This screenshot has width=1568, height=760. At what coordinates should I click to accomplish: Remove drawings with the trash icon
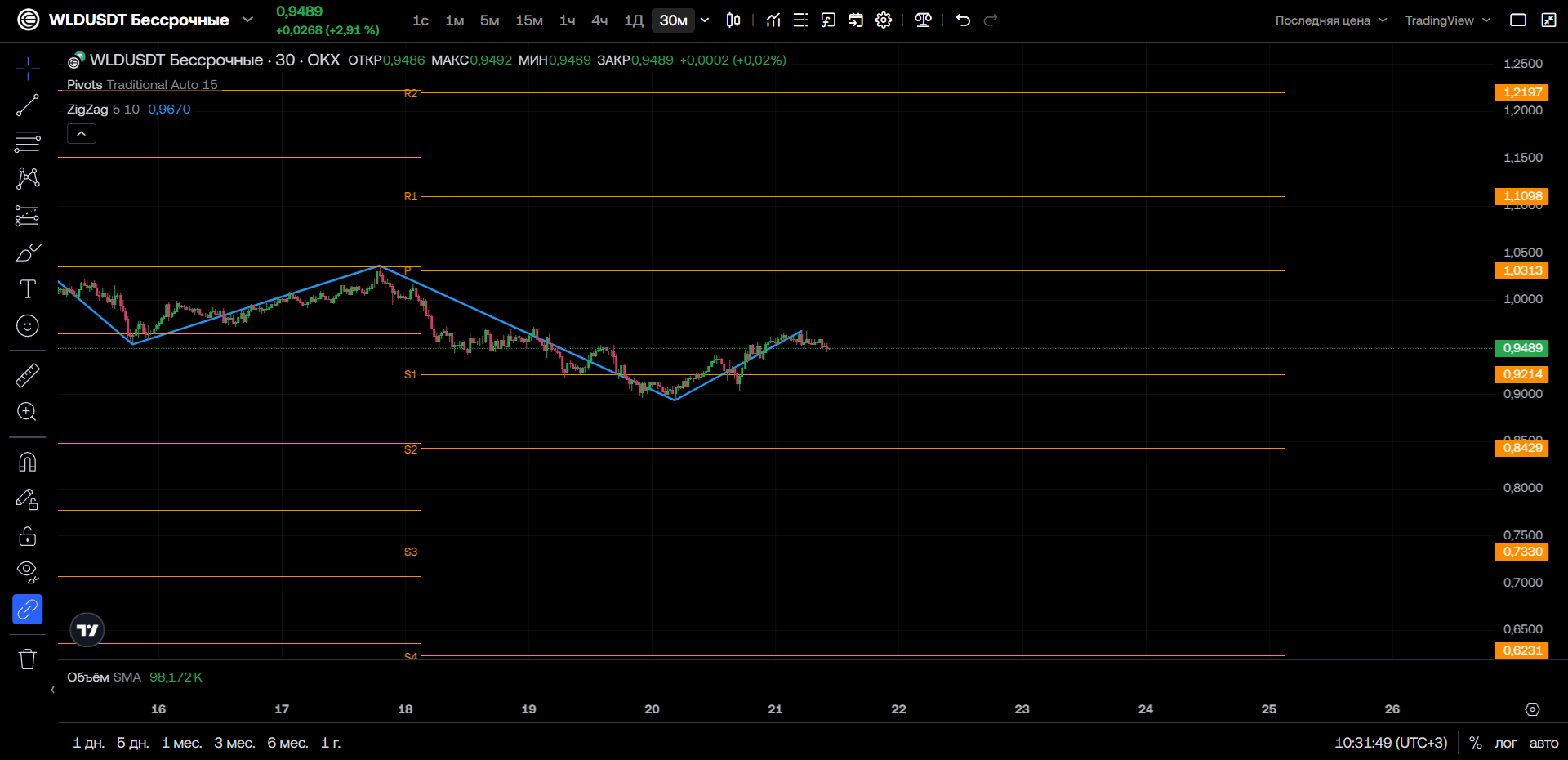(28, 659)
